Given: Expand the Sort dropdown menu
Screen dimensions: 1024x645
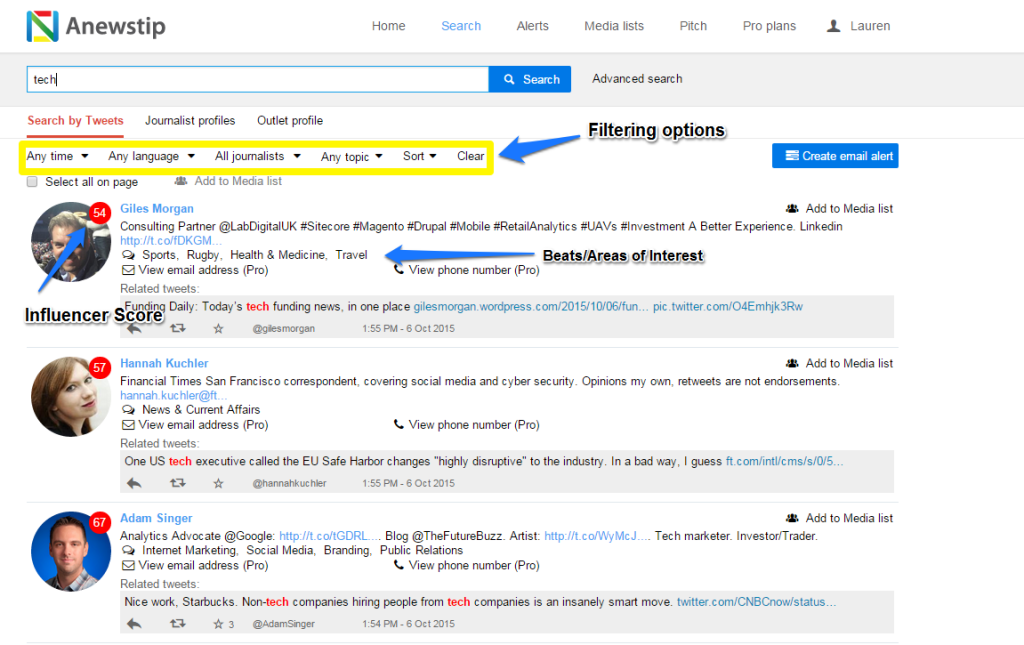Looking at the screenshot, I should tap(419, 156).
